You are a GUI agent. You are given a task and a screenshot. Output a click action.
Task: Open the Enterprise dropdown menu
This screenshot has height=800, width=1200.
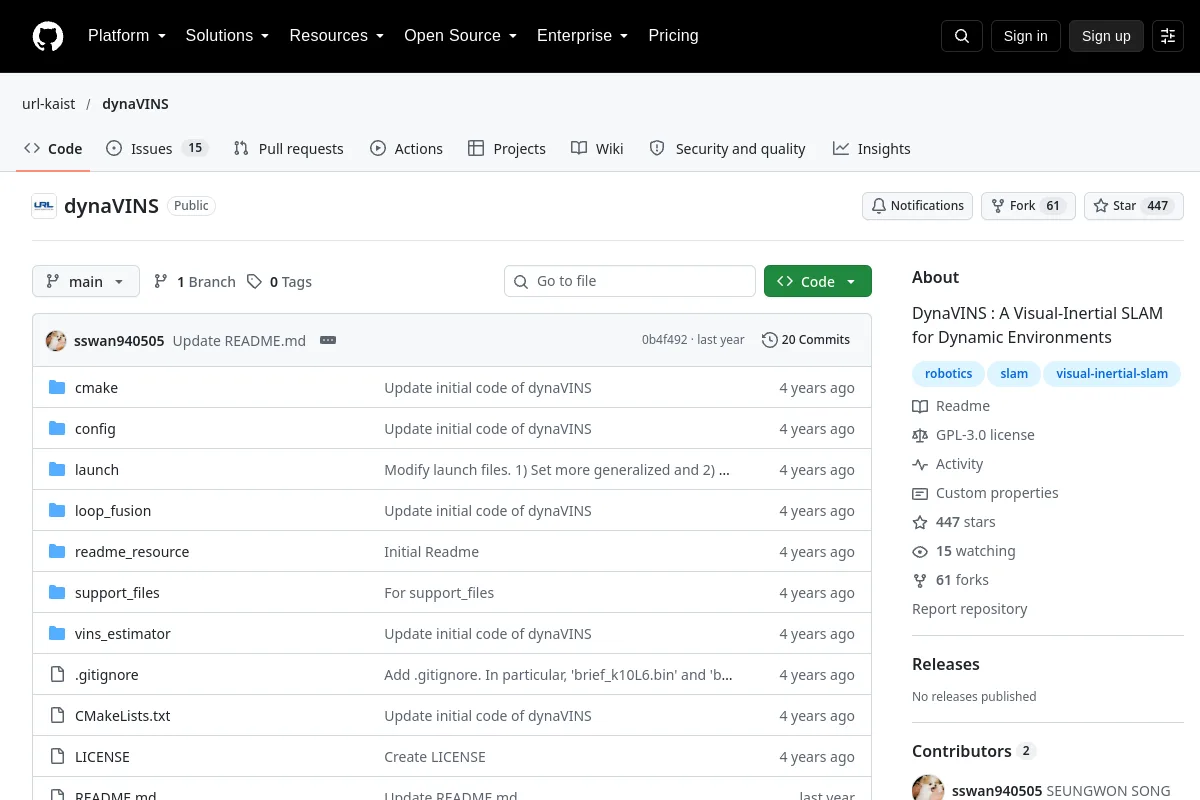pos(583,36)
